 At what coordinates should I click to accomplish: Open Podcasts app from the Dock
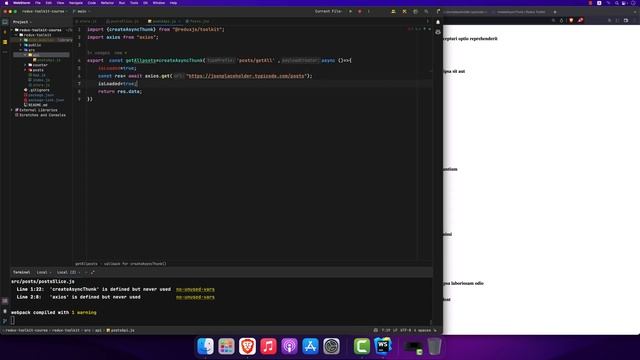tap(289, 347)
